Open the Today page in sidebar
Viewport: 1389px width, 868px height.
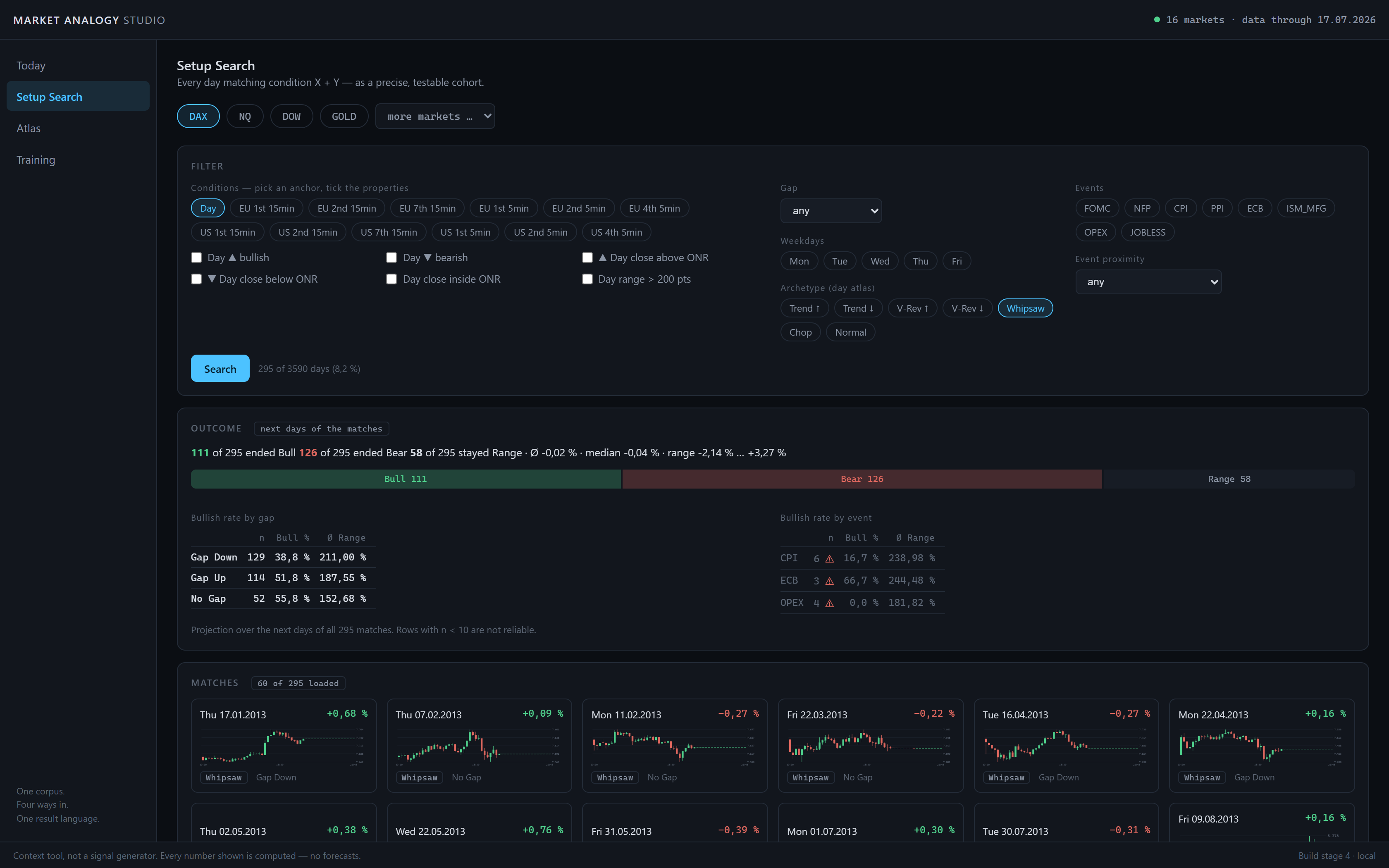[x=77, y=65]
